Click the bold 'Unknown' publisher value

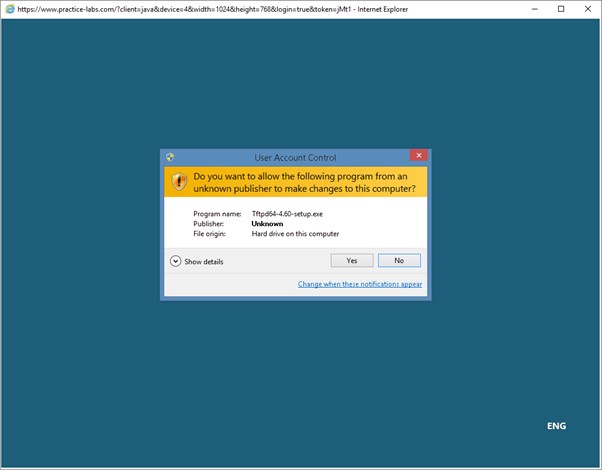click(x=267, y=224)
